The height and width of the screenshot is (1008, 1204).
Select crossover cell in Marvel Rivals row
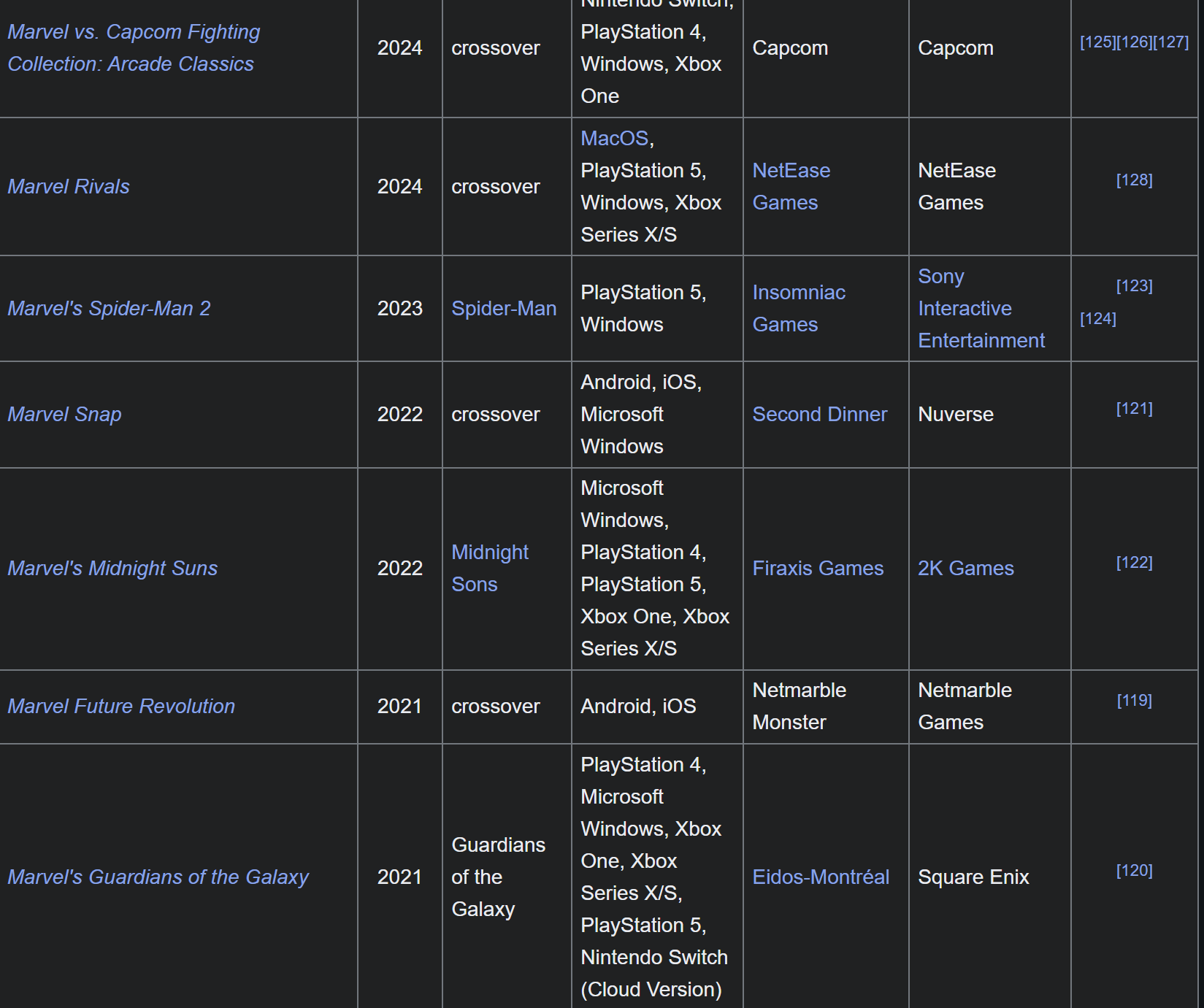pyautogui.click(x=507, y=187)
